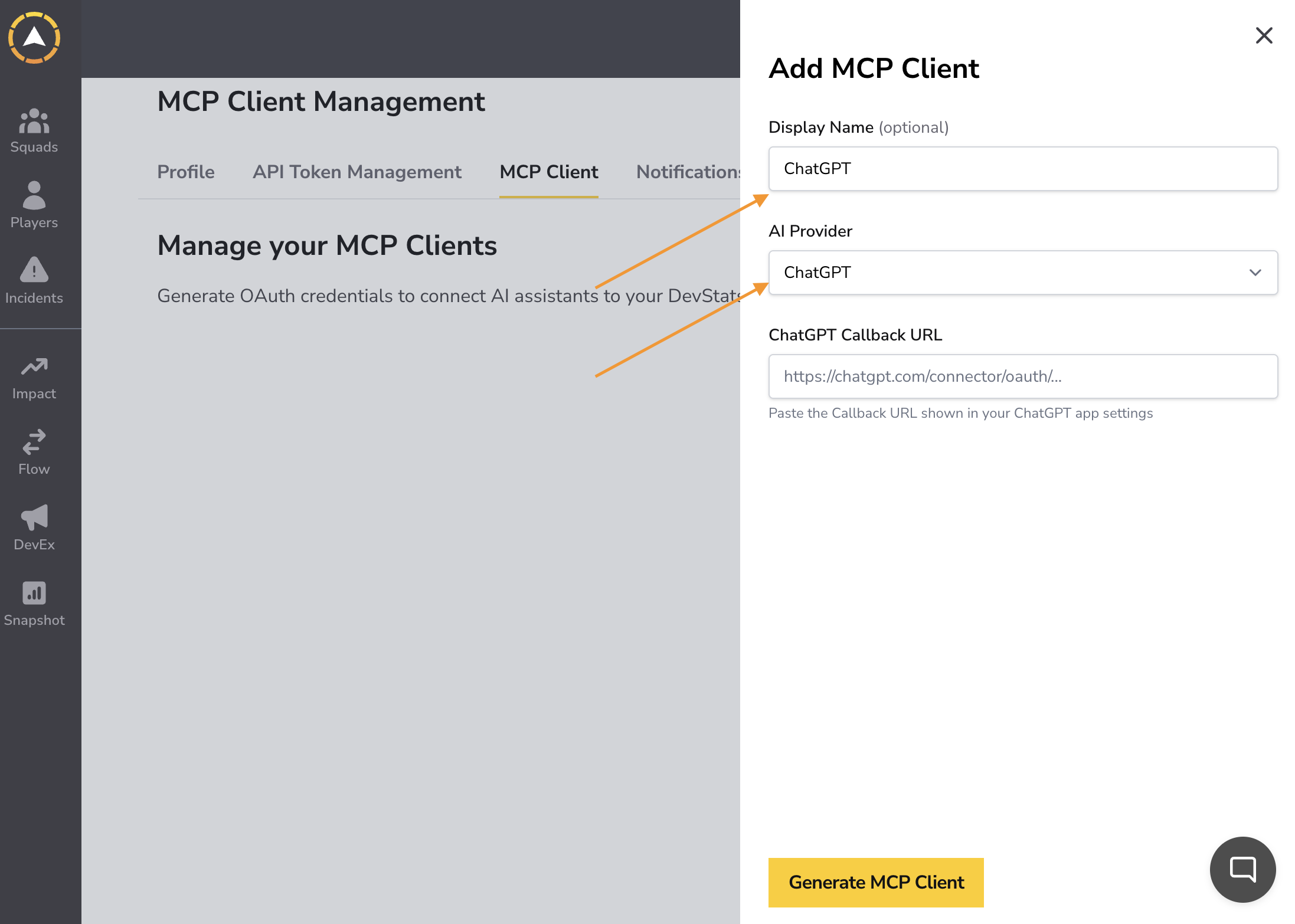Open the Incidents view

click(x=34, y=281)
